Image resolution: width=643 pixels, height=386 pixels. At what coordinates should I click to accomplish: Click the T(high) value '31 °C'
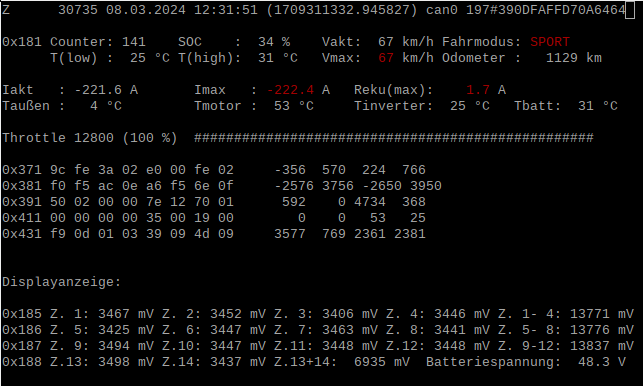coord(278,58)
